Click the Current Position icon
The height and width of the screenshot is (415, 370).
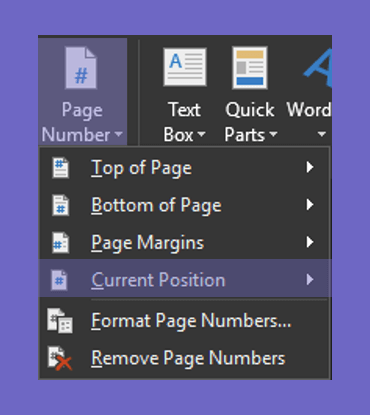[x=59, y=280]
